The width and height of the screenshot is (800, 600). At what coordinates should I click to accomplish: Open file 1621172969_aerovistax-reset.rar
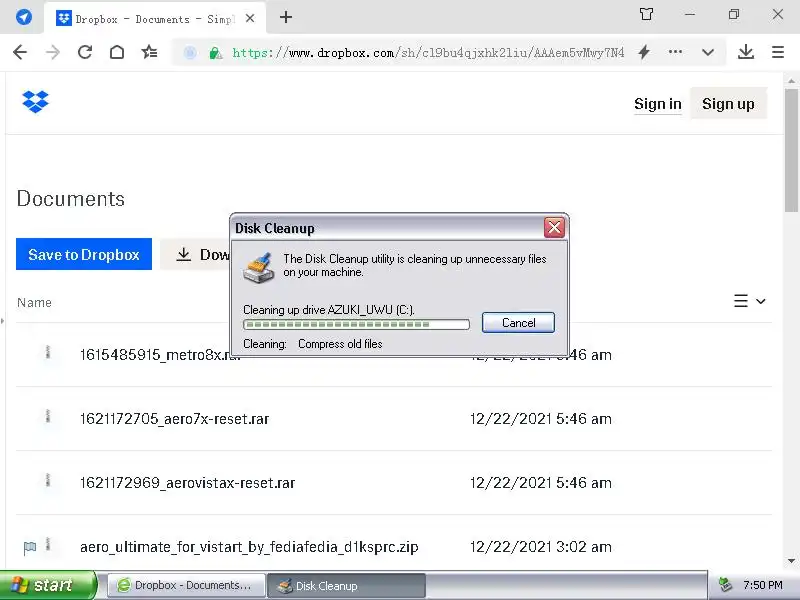click(187, 483)
